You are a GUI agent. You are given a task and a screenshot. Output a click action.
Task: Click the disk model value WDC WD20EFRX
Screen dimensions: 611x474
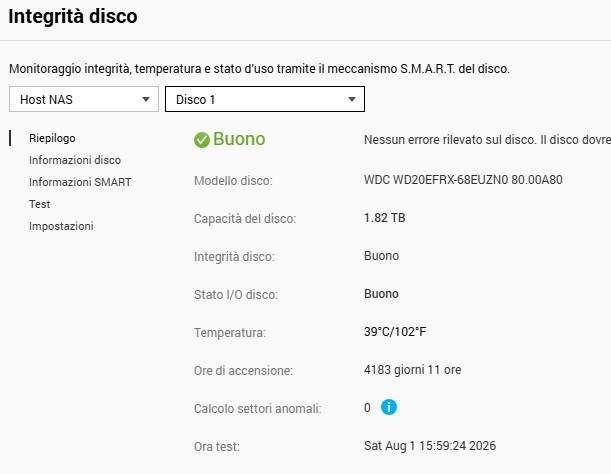pos(463,180)
